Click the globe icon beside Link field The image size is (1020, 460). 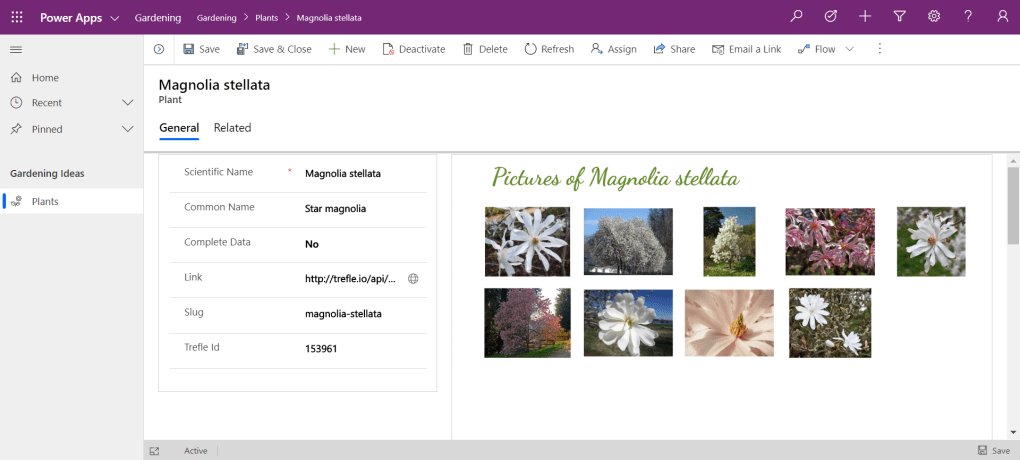[413, 279]
